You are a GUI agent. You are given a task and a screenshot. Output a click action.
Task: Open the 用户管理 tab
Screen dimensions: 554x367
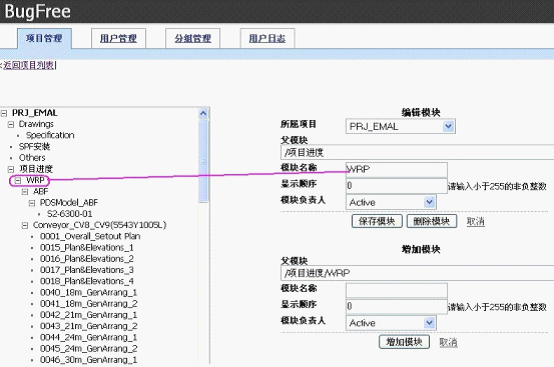point(118,38)
